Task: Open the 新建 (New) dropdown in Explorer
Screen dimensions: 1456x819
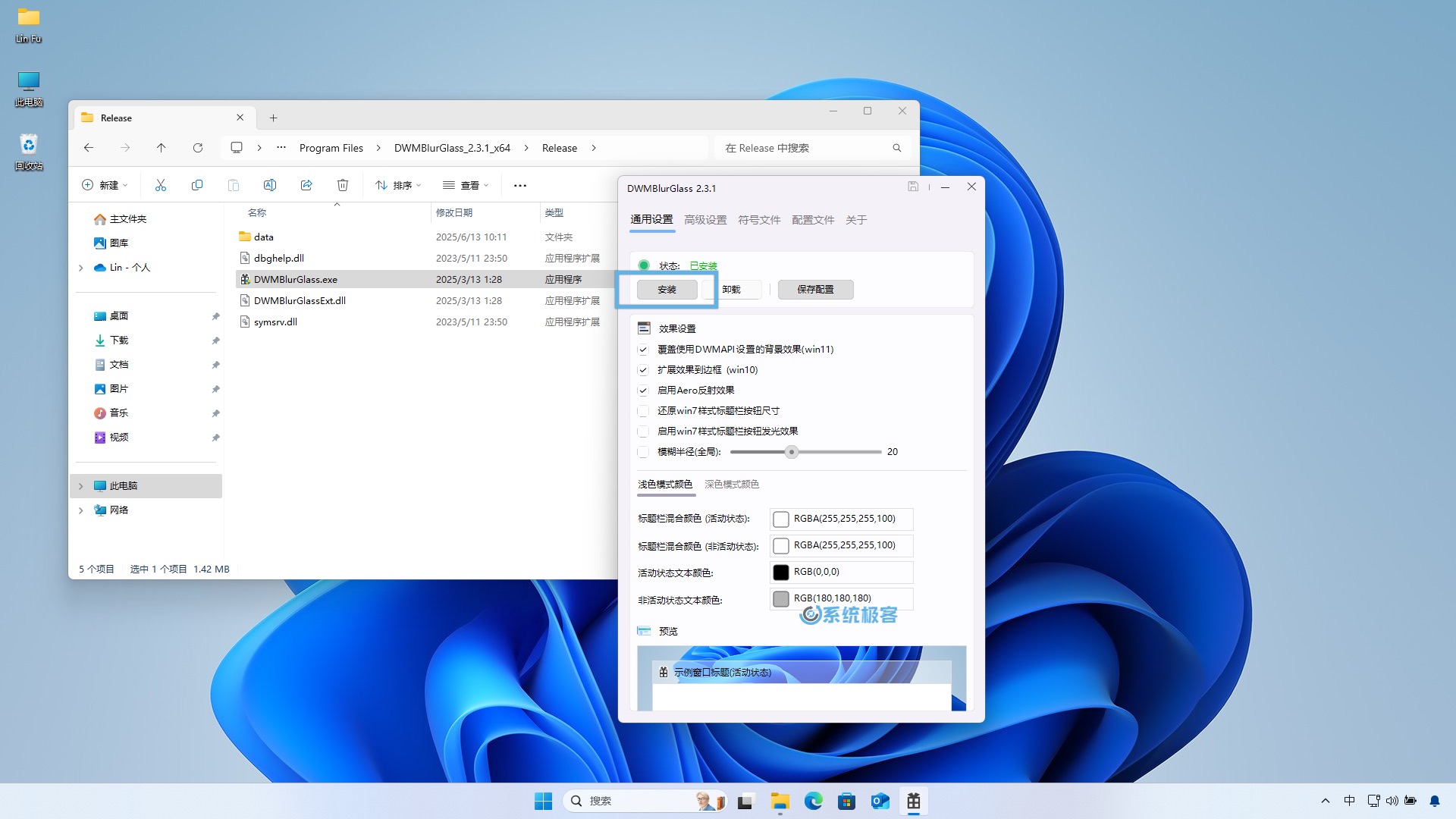Action: coord(105,185)
